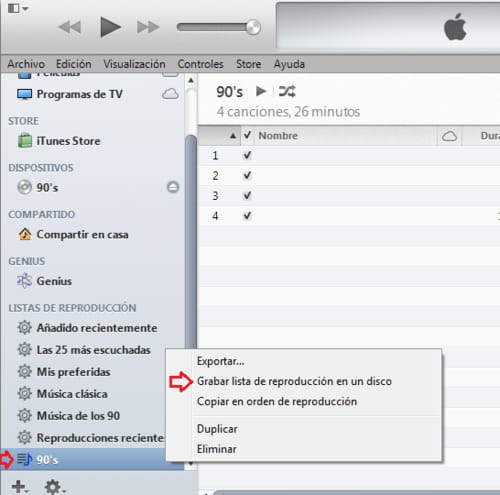Click the sidebar scrollbar up arrow

[191, 80]
